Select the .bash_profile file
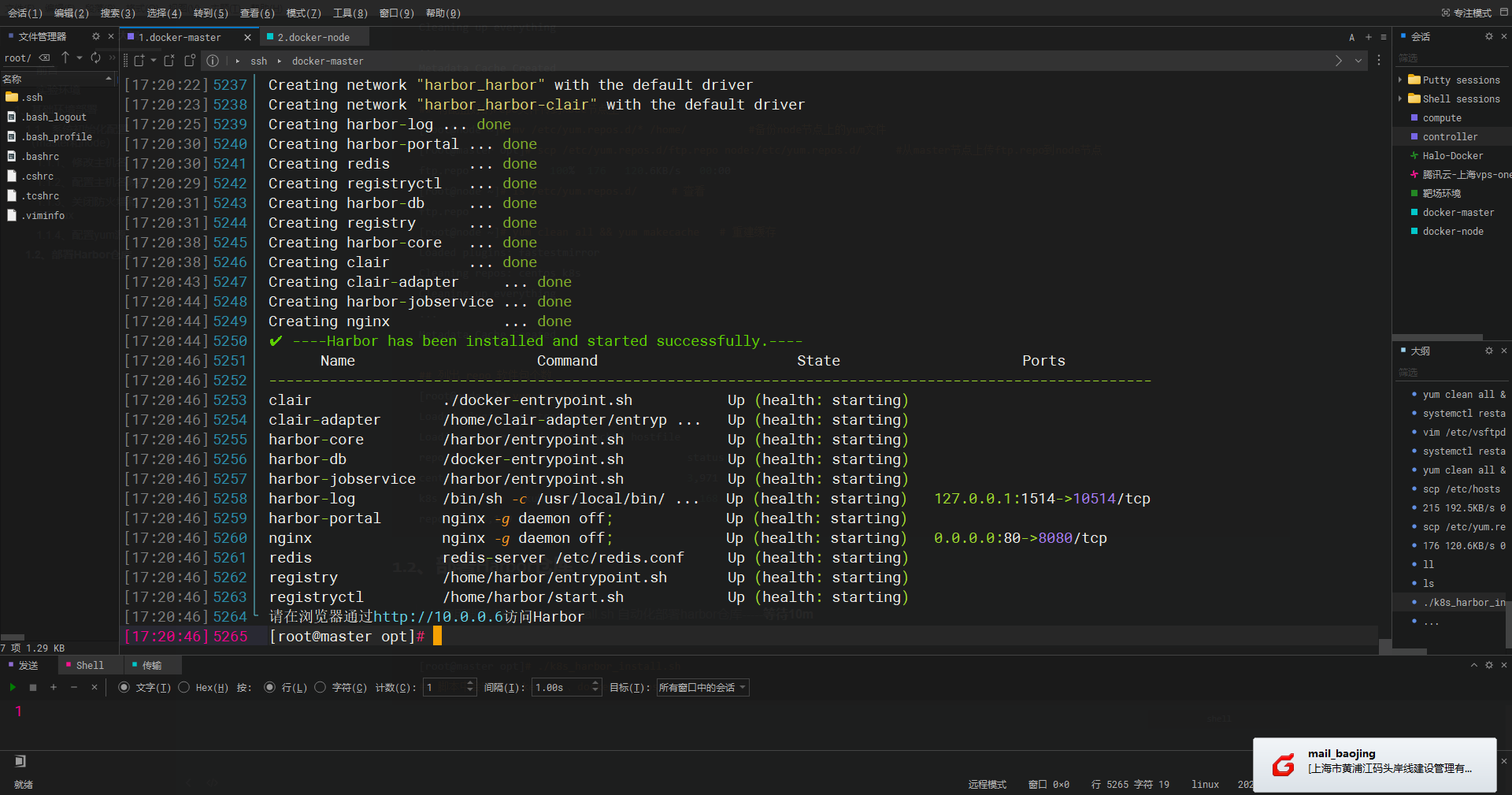Viewport: 1512px width, 795px height. 57,136
